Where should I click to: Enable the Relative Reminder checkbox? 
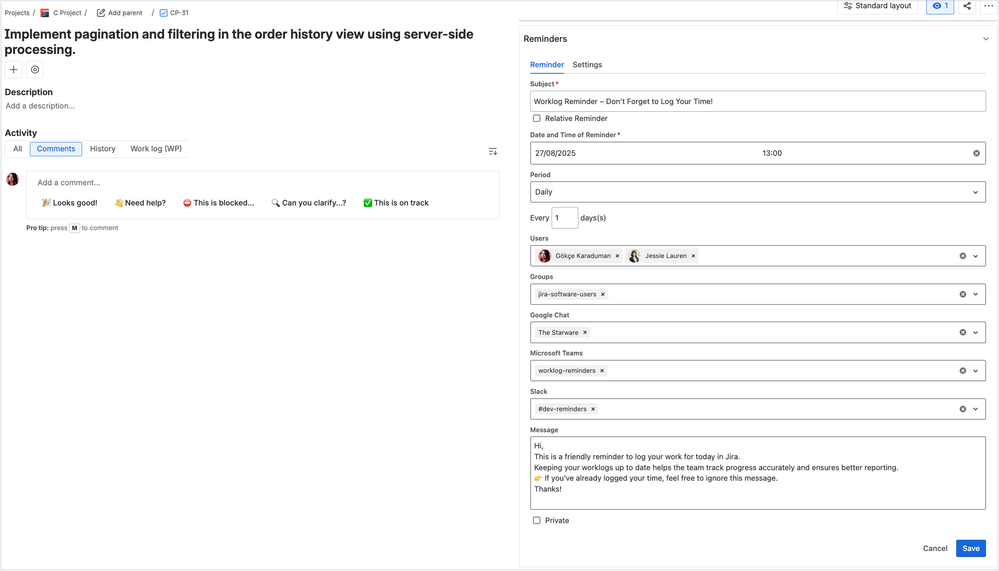(x=536, y=119)
